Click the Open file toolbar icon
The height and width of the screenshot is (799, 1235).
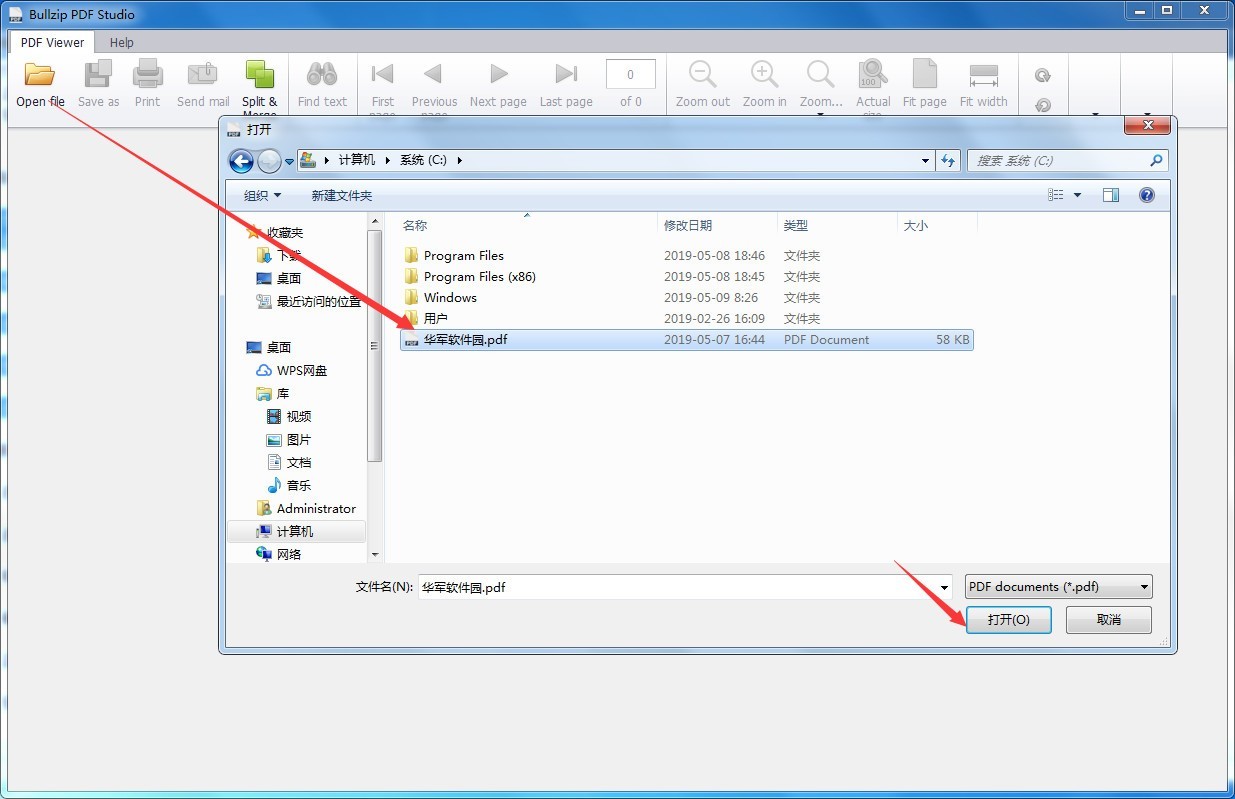click(x=40, y=74)
